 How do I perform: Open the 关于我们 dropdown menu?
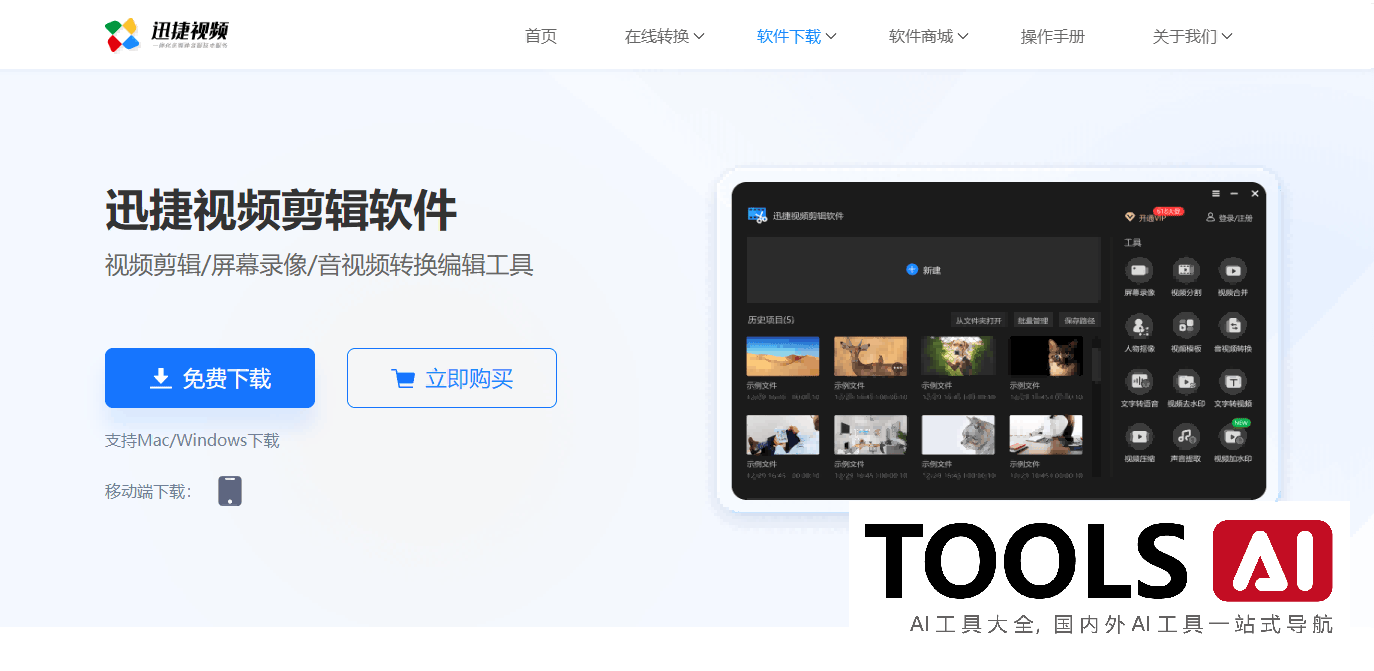[1192, 37]
